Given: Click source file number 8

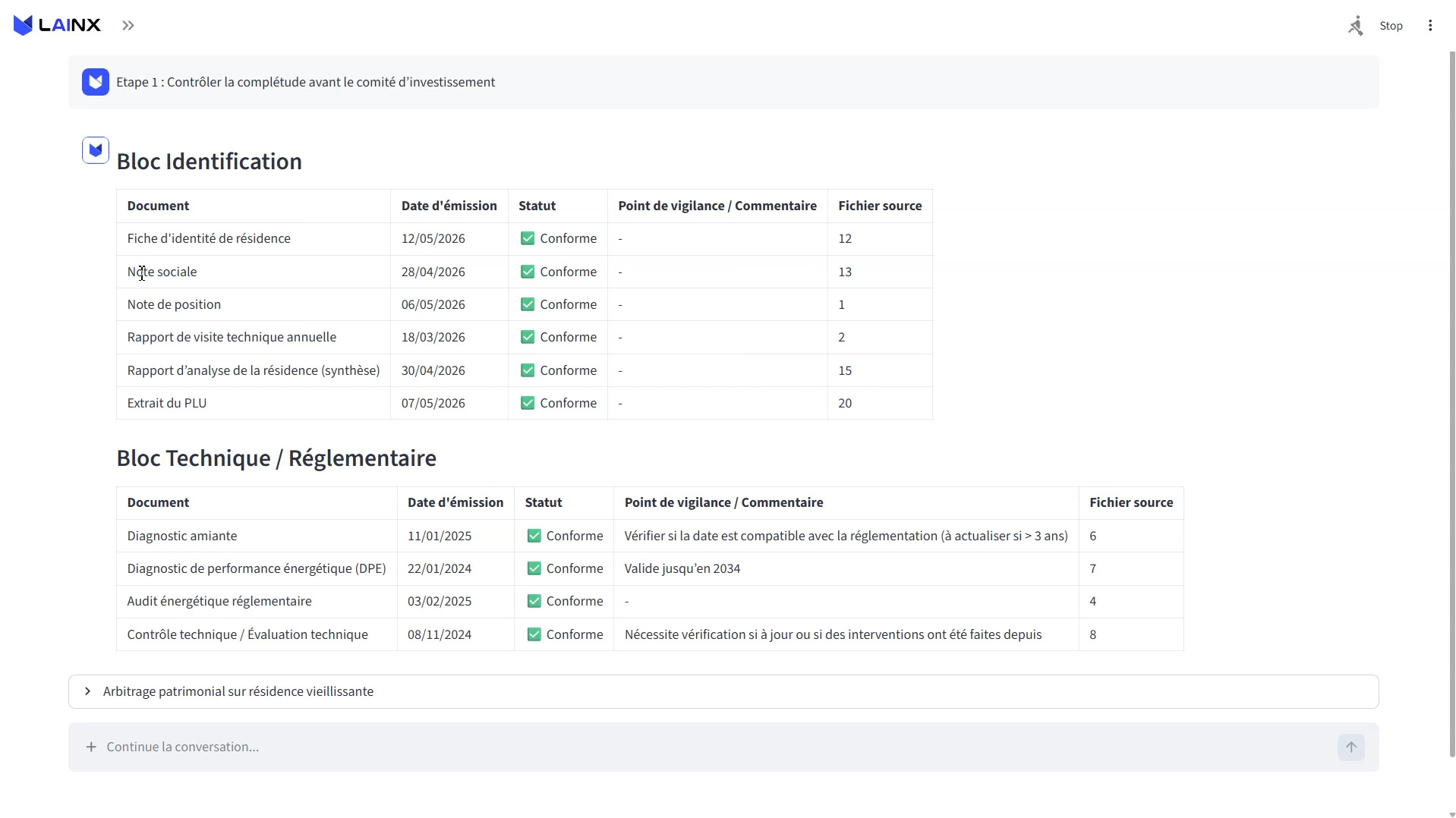Looking at the screenshot, I should point(1093,634).
